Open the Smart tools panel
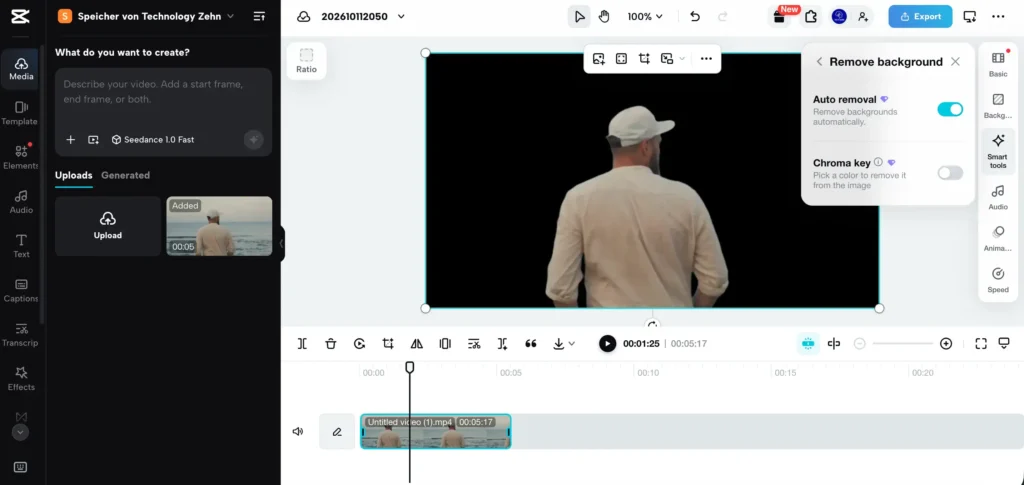Image resolution: width=1024 pixels, height=485 pixels. 998,151
